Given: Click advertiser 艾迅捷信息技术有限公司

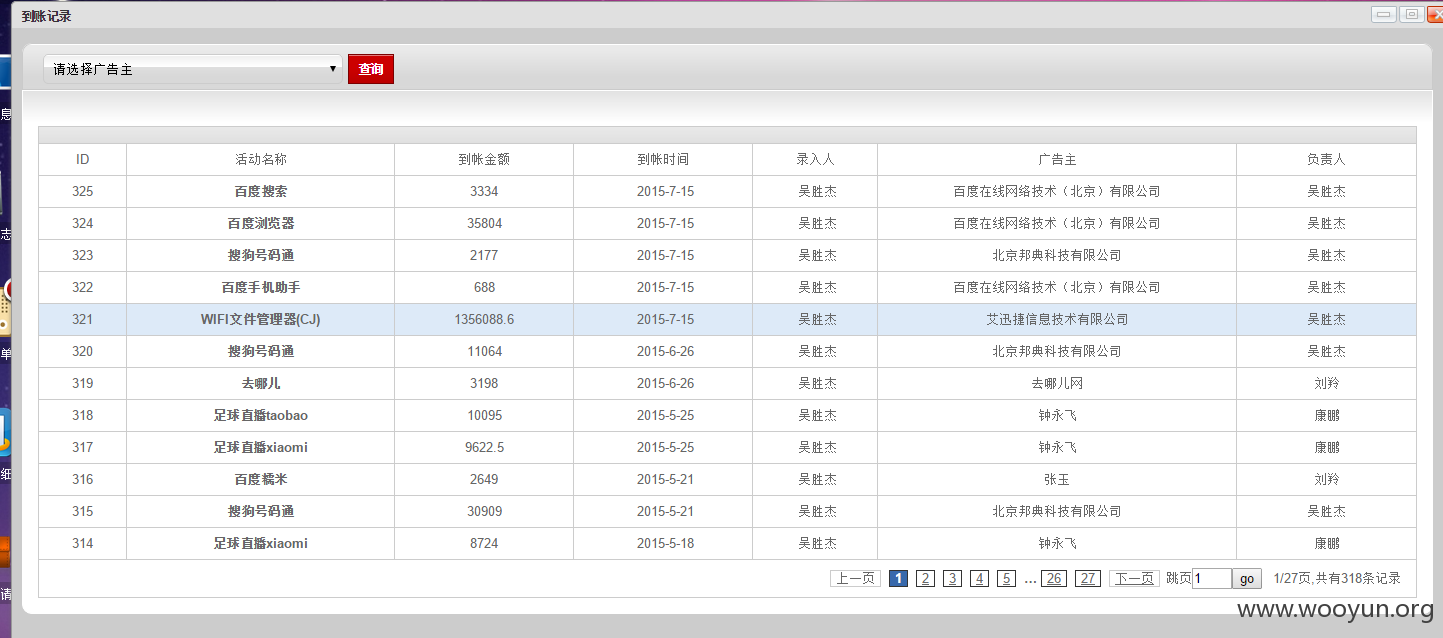Looking at the screenshot, I should coord(1057,319).
